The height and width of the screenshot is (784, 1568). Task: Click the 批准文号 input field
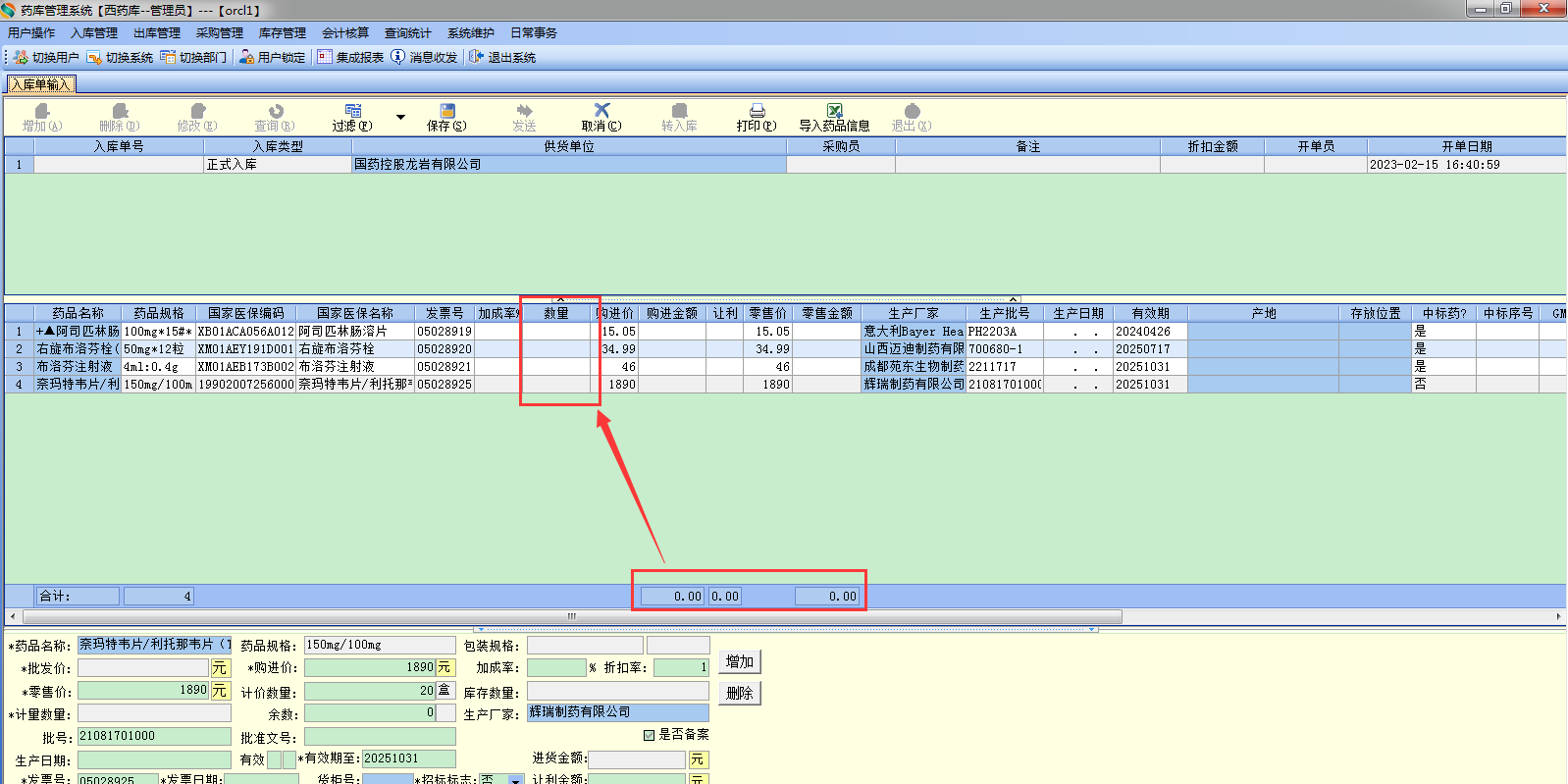(x=380, y=736)
